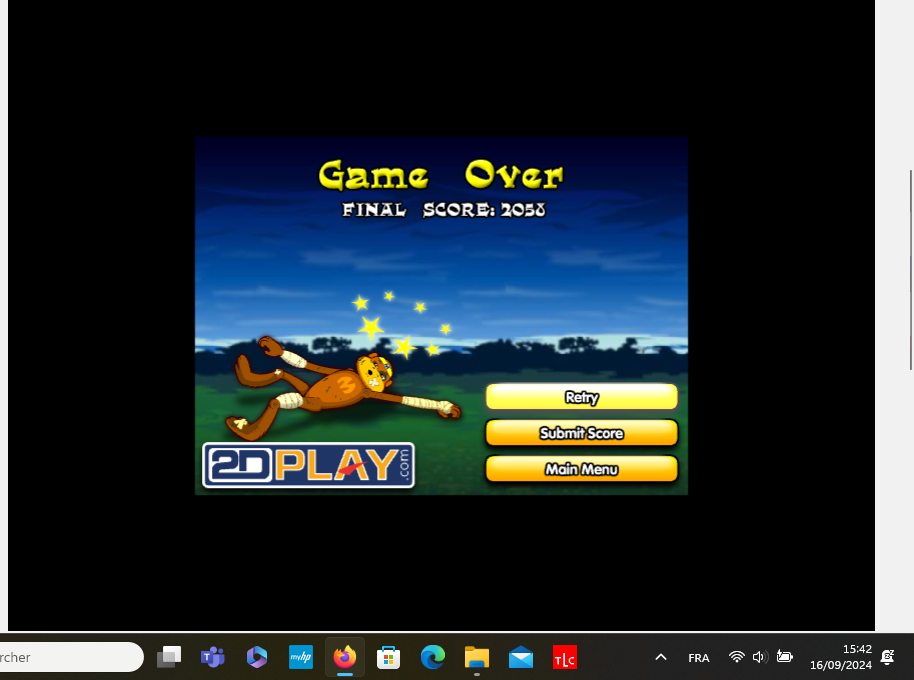Open the Copilot app icon
This screenshot has height=680, width=914.
(x=257, y=657)
